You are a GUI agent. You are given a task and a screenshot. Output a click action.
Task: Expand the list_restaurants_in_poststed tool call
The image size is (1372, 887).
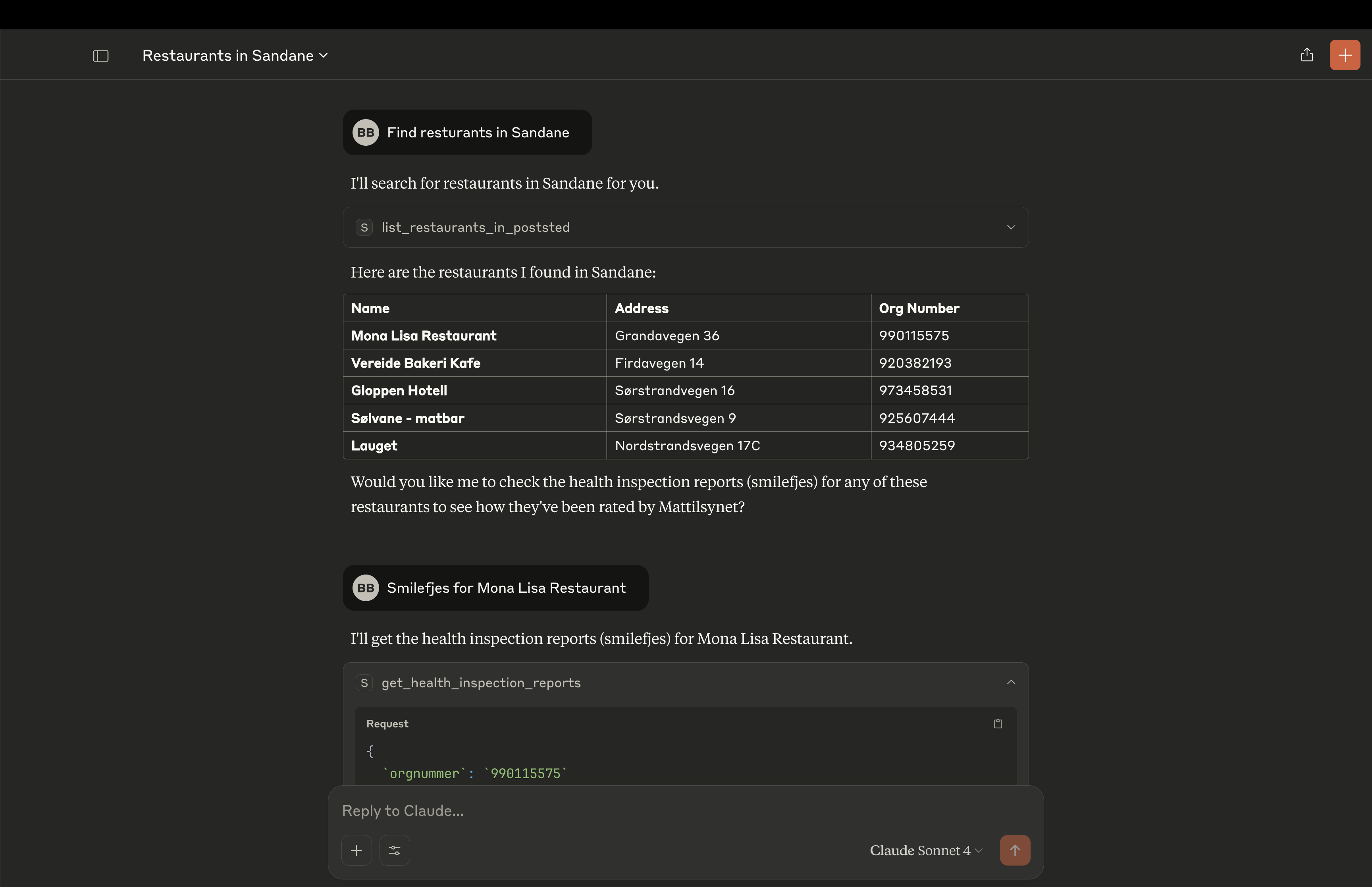[1010, 228]
